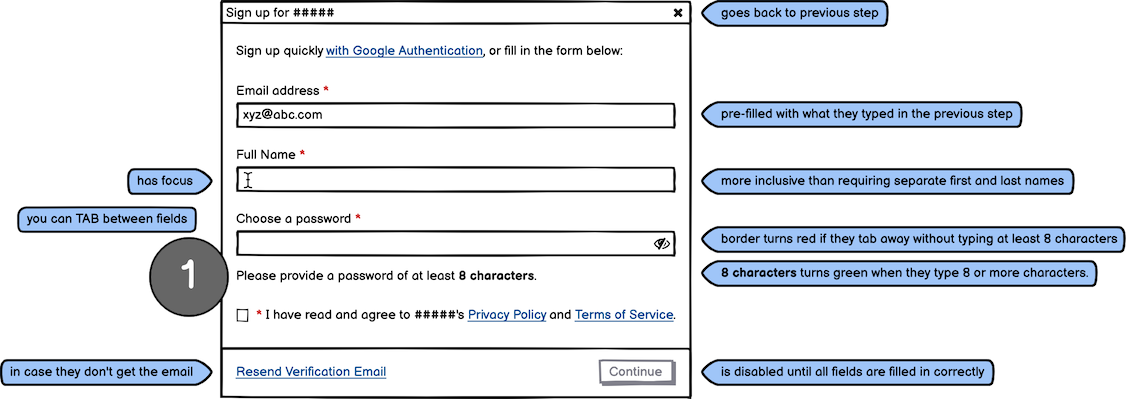The height and width of the screenshot is (399, 1126).
Task: Focus the Email address field
Action: 455,115
